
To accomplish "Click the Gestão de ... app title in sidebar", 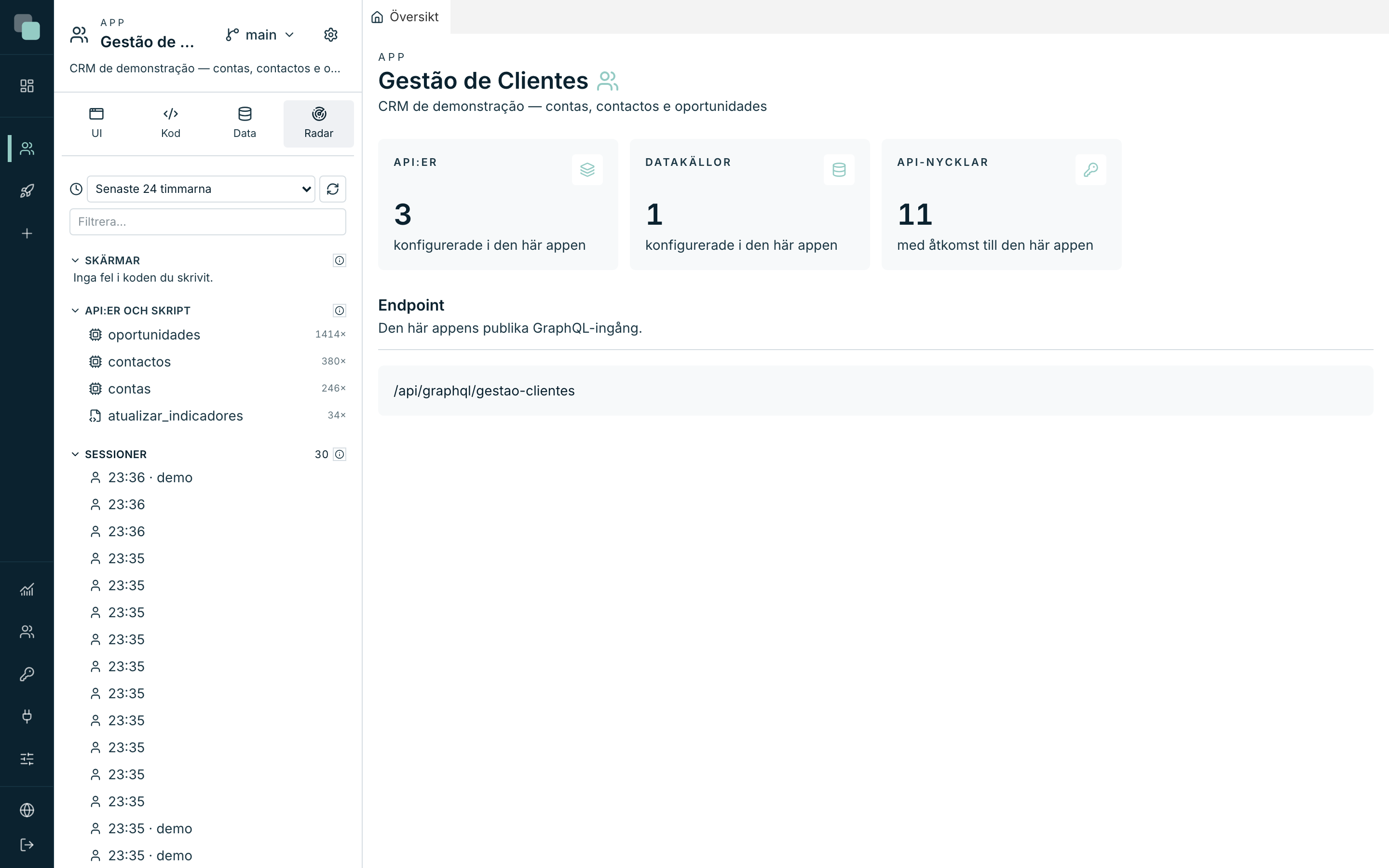I will tap(148, 42).
